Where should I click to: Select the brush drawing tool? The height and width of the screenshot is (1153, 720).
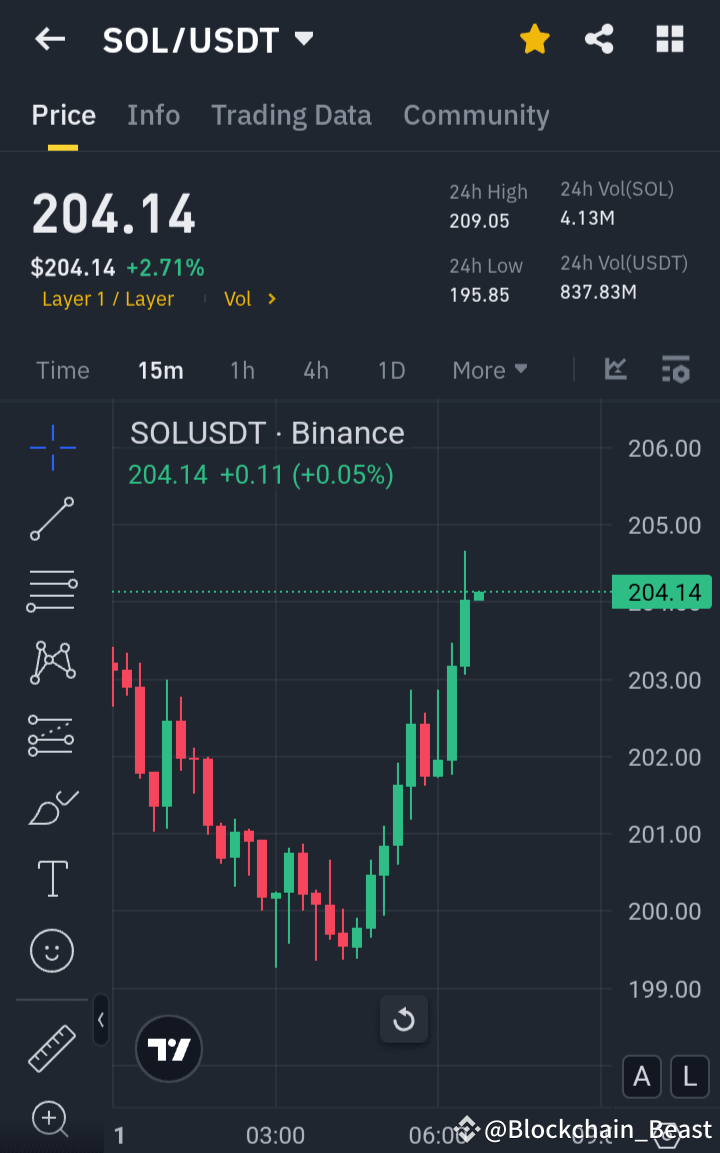(x=51, y=806)
